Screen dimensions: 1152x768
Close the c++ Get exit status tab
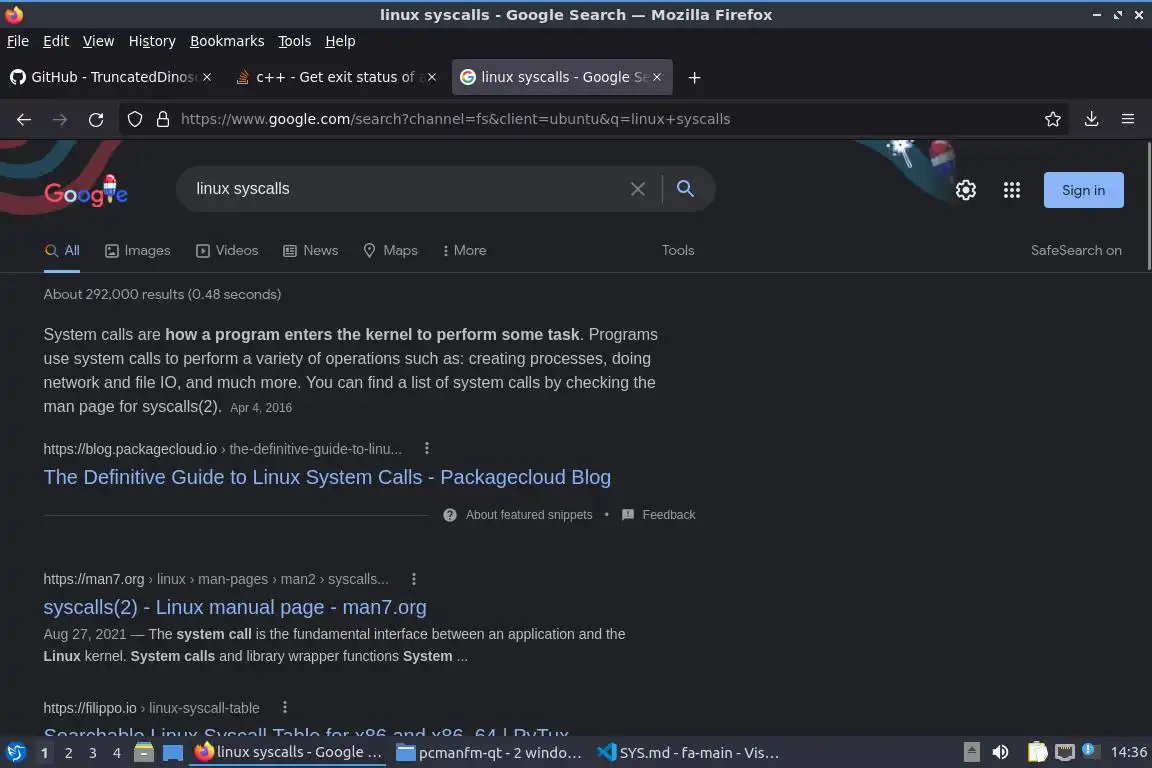(x=432, y=77)
